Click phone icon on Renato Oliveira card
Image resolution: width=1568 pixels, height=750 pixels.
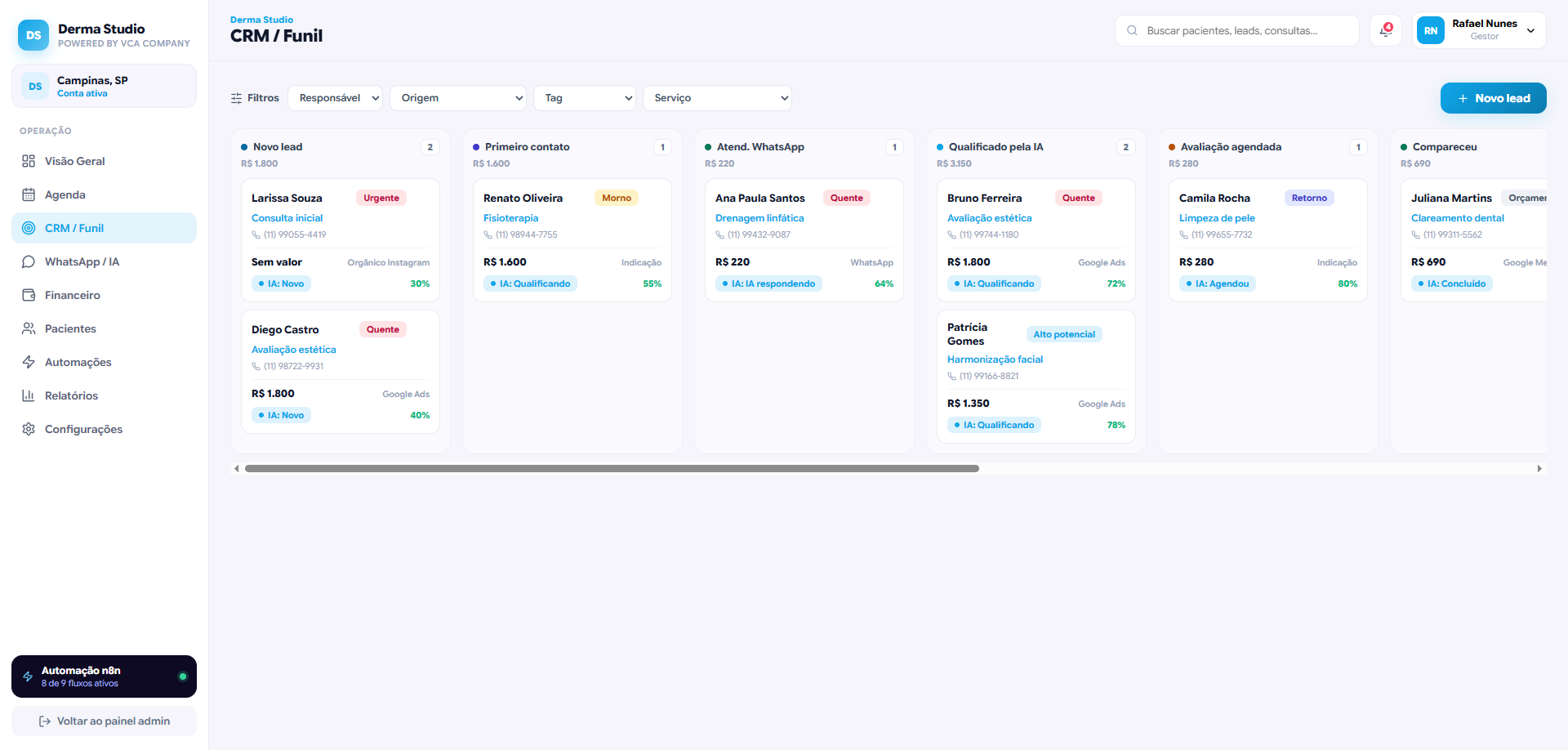[488, 234]
